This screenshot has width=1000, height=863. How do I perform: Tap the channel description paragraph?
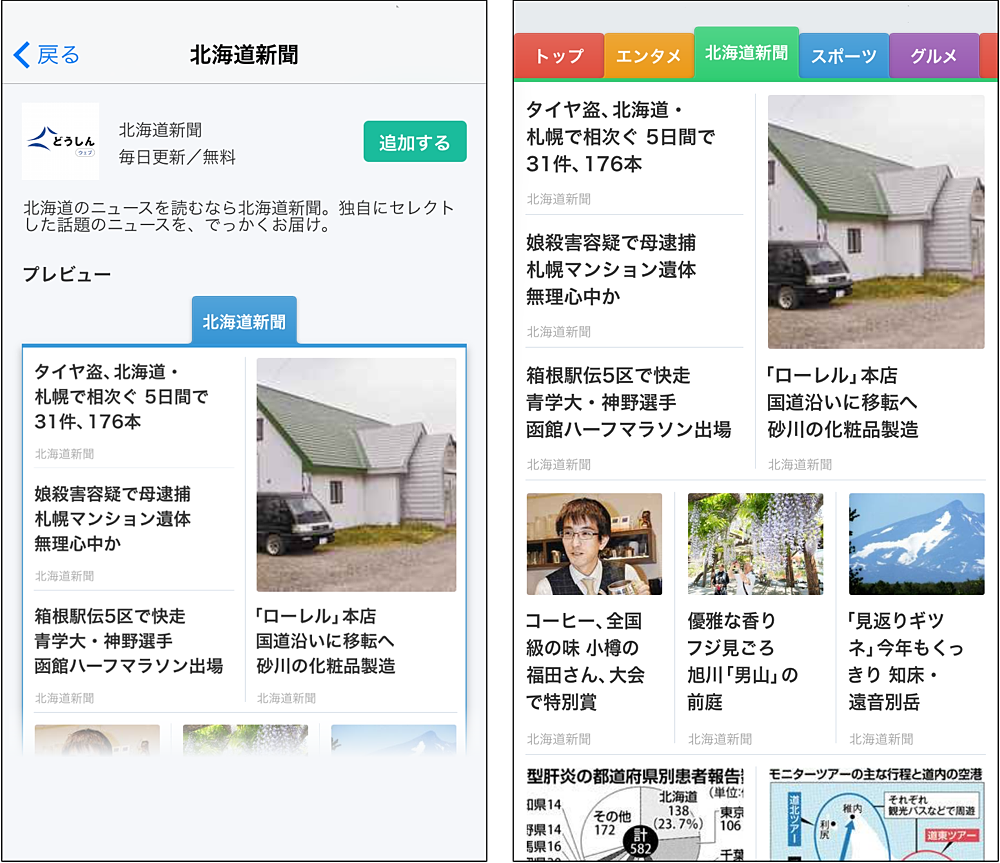[239, 216]
